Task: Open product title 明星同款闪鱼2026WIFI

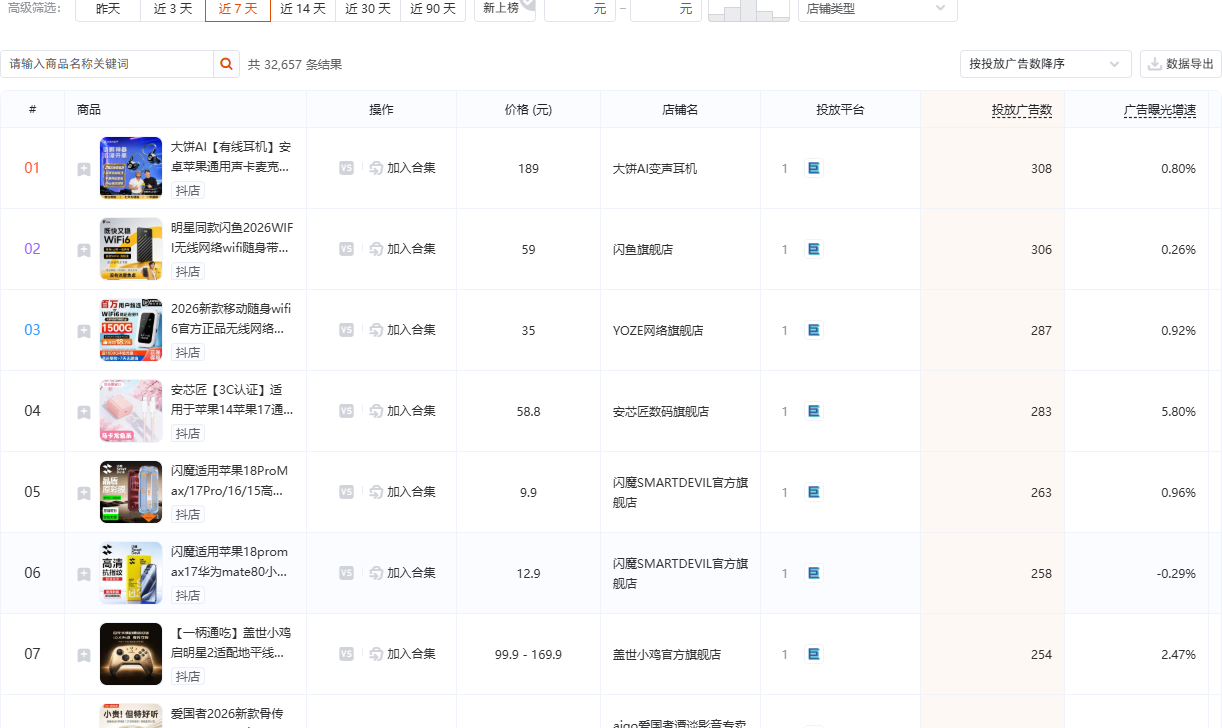Action: click(232, 237)
